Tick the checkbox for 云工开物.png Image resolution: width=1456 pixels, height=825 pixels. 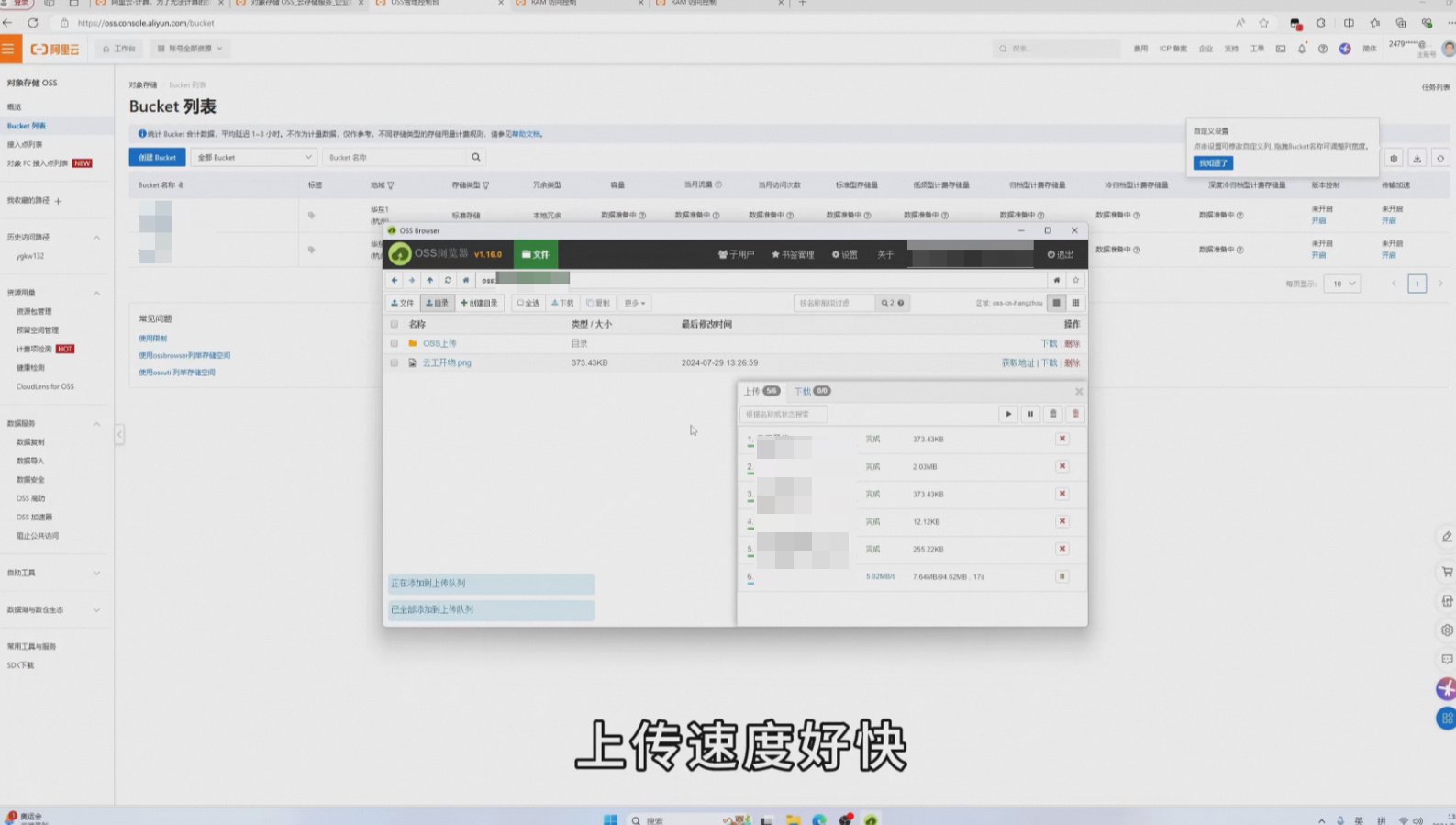395,362
